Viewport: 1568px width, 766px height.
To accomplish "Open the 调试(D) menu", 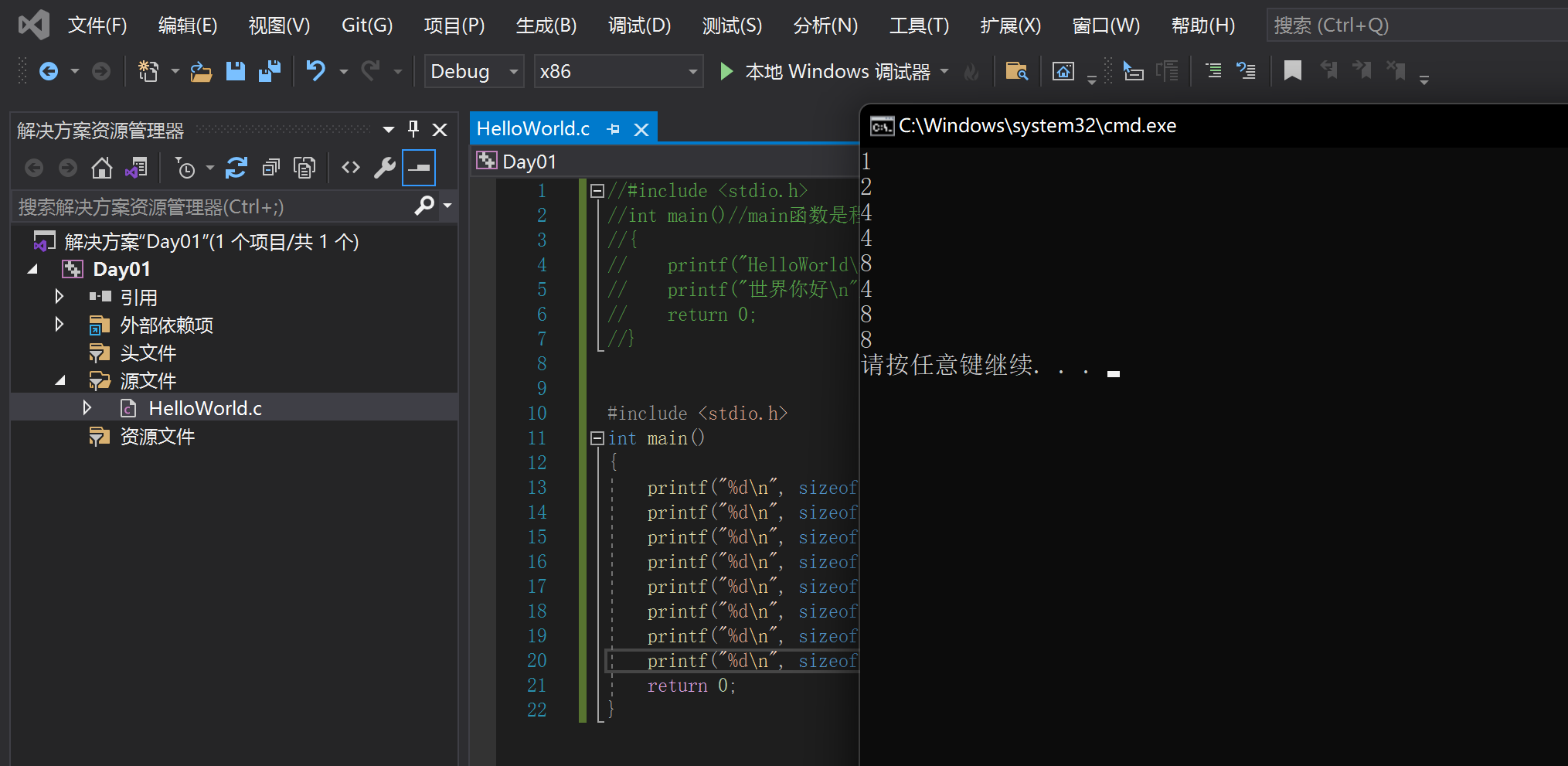I will click(639, 26).
